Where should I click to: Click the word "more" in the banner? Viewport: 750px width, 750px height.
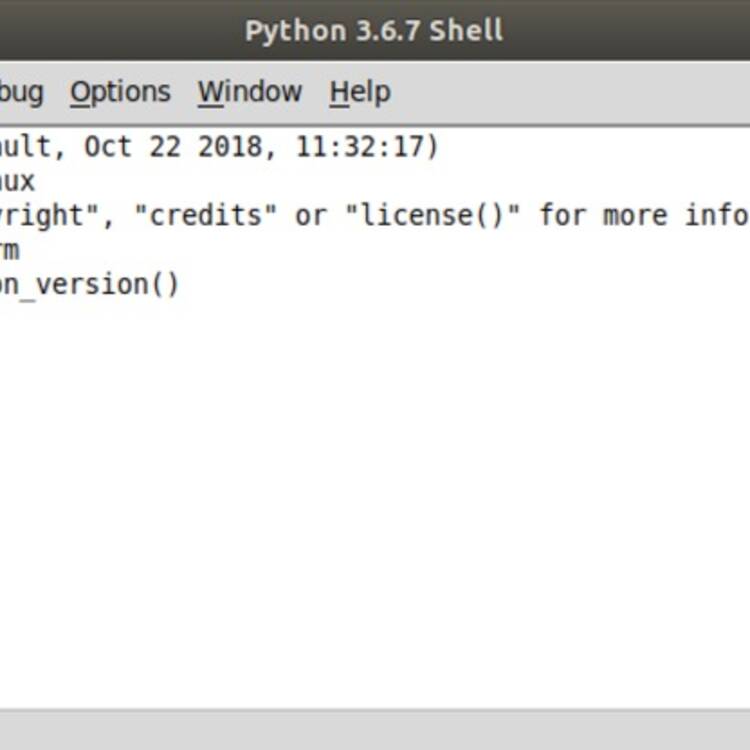click(x=635, y=215)
